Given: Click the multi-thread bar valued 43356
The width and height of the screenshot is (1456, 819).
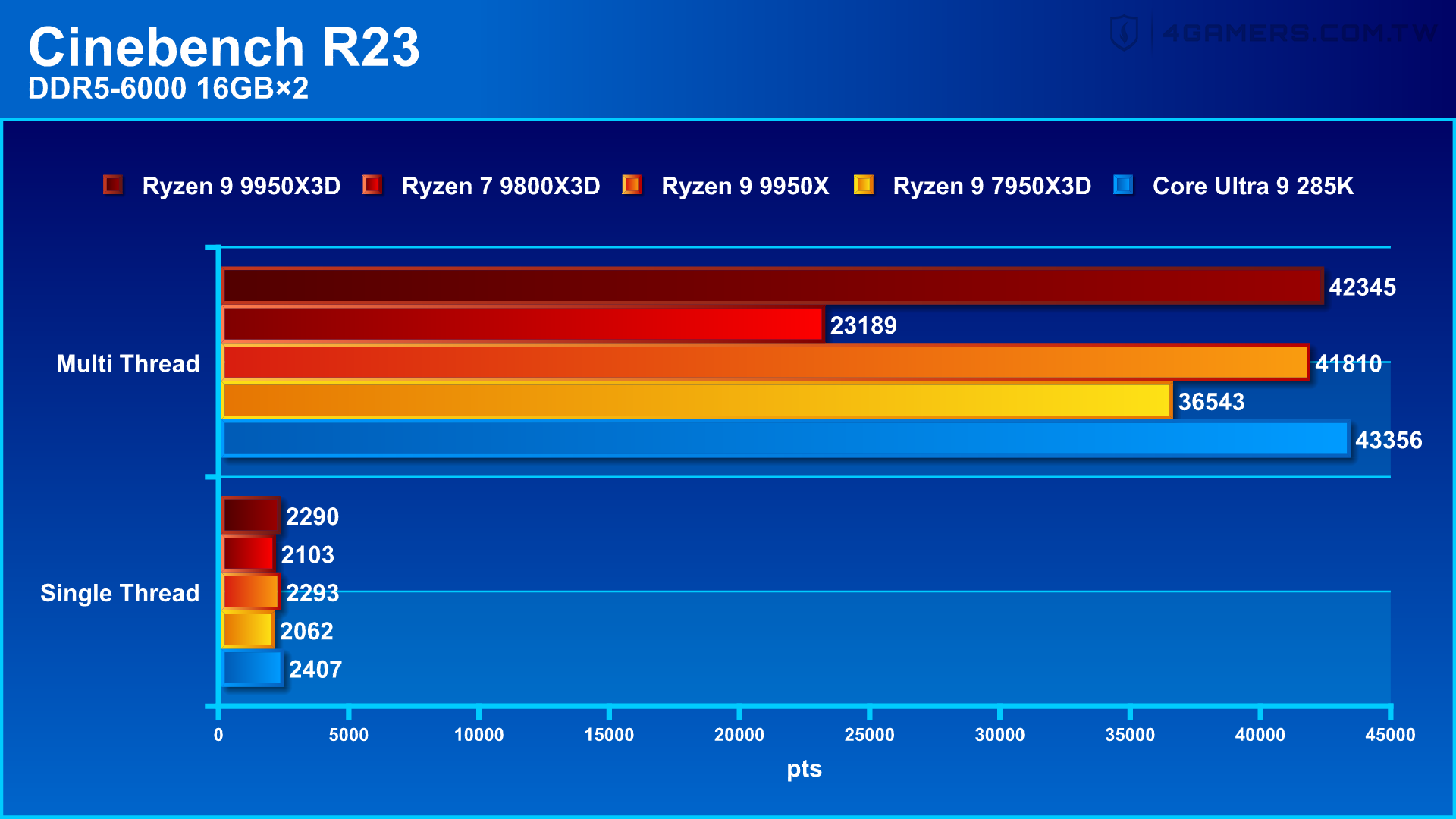Looking at the screenshot, I should point(786,439).
